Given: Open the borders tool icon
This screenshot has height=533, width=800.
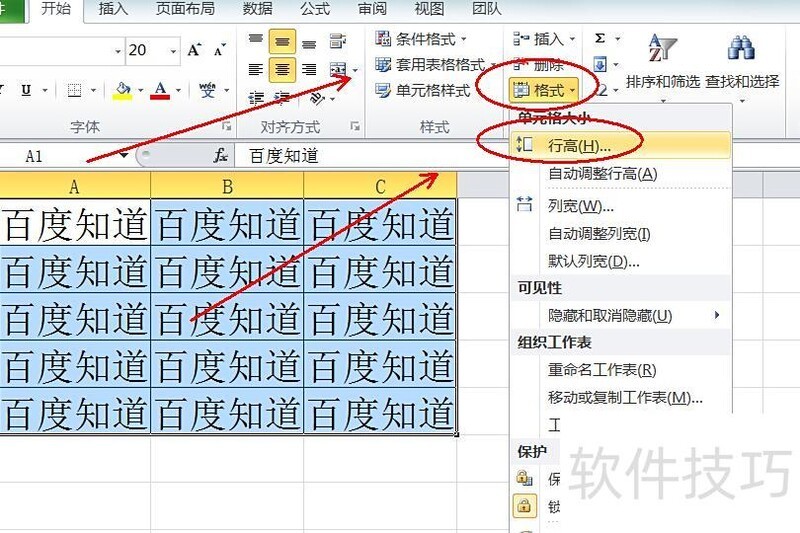Looking at the screenshot, I should coord(74,91).
